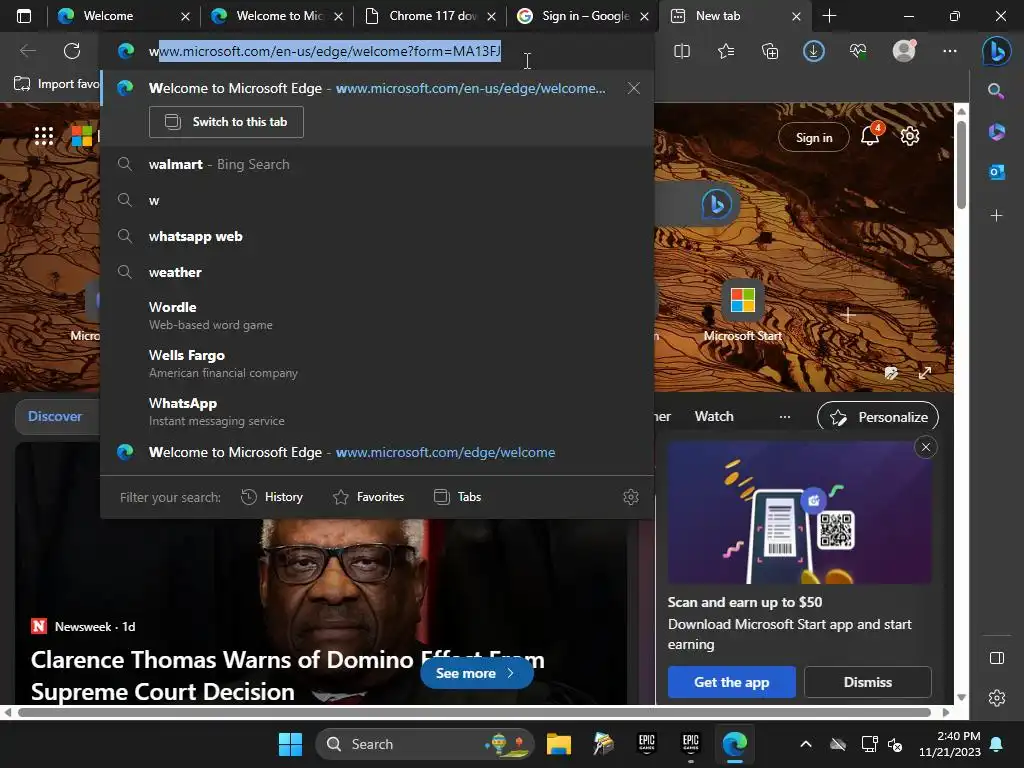The height and width of the screenshot is (768, 1024).
Task: Open Collections toolbar icon
Action: (x=770, y=51)
